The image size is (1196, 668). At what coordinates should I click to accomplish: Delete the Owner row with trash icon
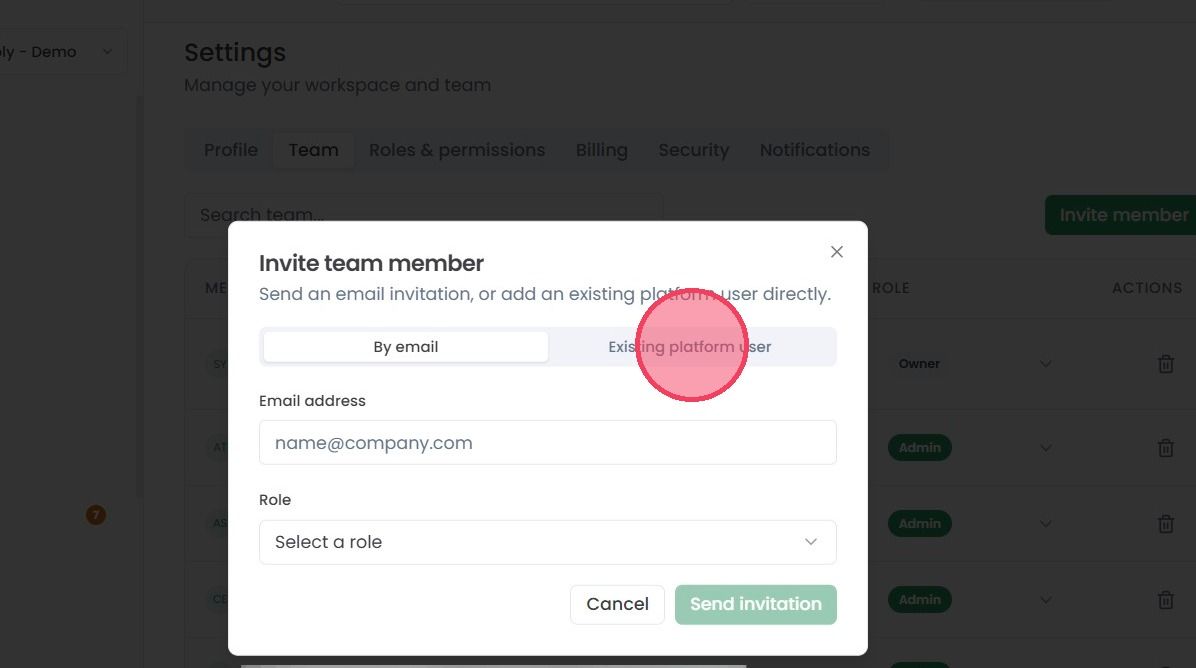point(1165,364)
